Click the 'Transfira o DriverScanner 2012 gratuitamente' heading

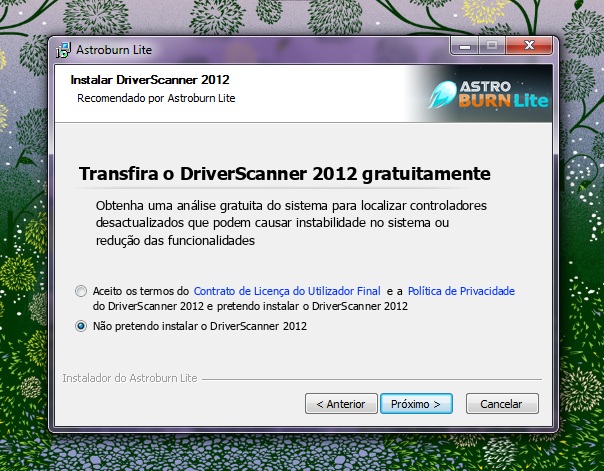click(285, 174)
